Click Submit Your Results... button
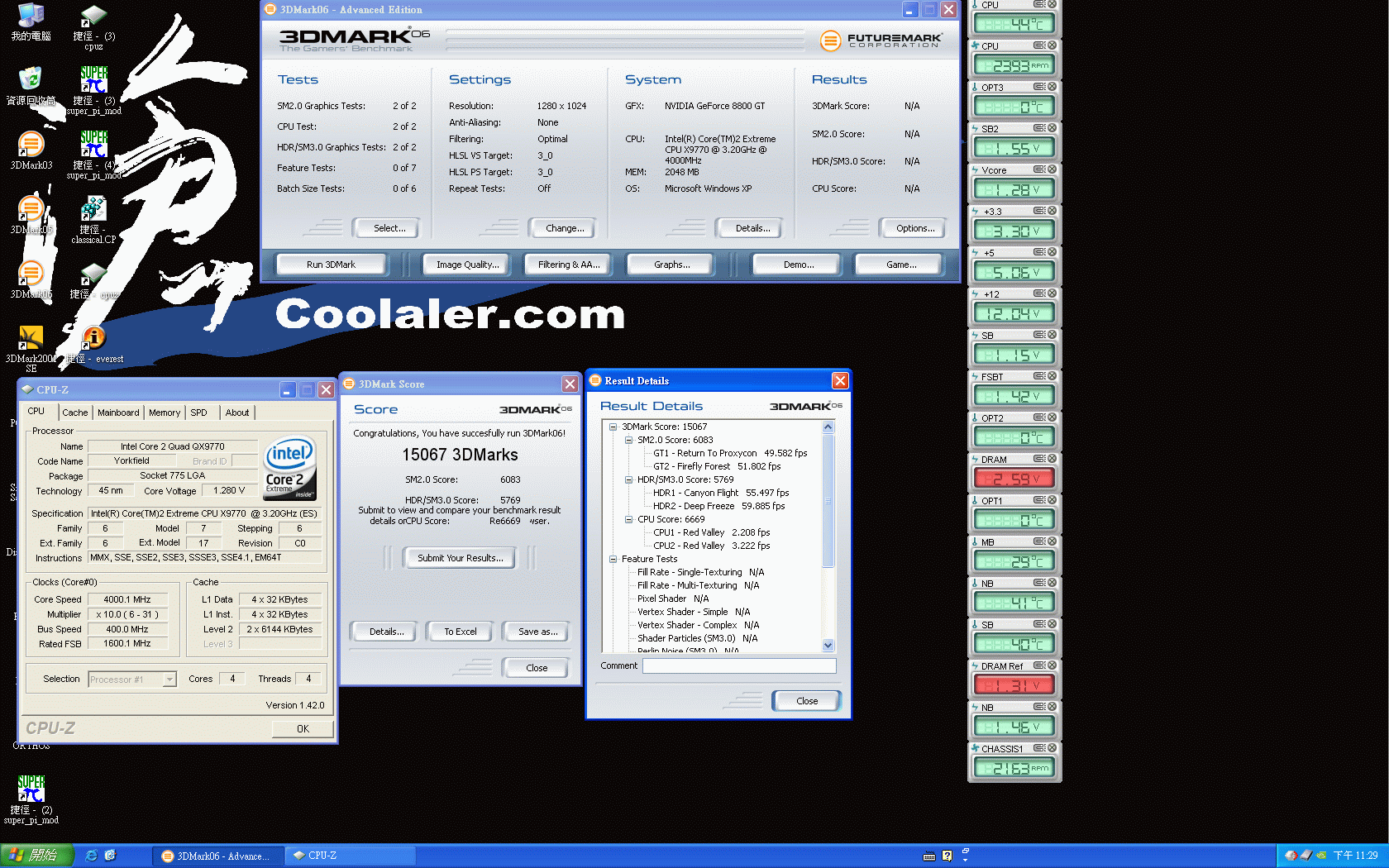This screenshot has height=868, width=1389. pos(460,558)
